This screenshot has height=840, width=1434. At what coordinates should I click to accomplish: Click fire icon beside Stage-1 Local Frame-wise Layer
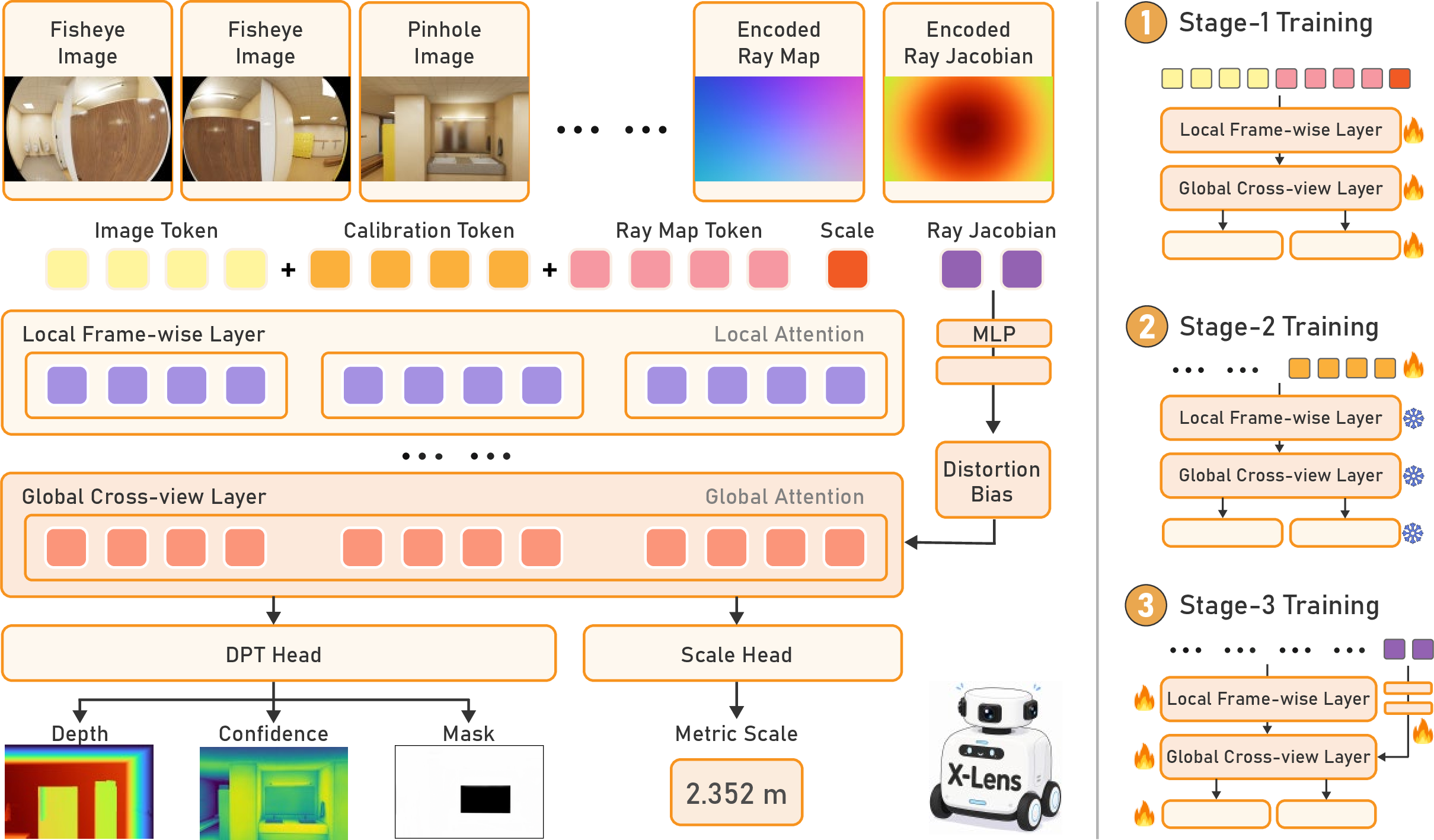(x=1414, y=130)
